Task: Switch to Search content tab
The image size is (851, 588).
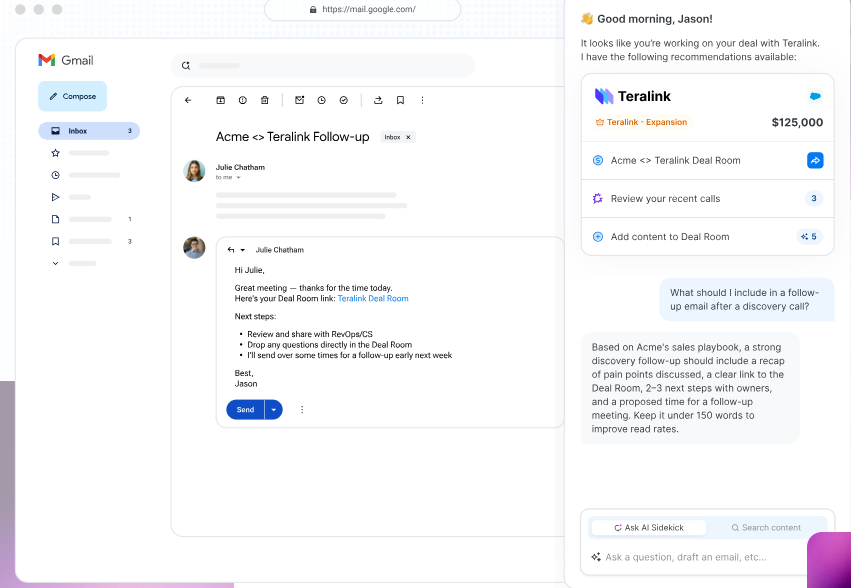Action: (766, 528)
